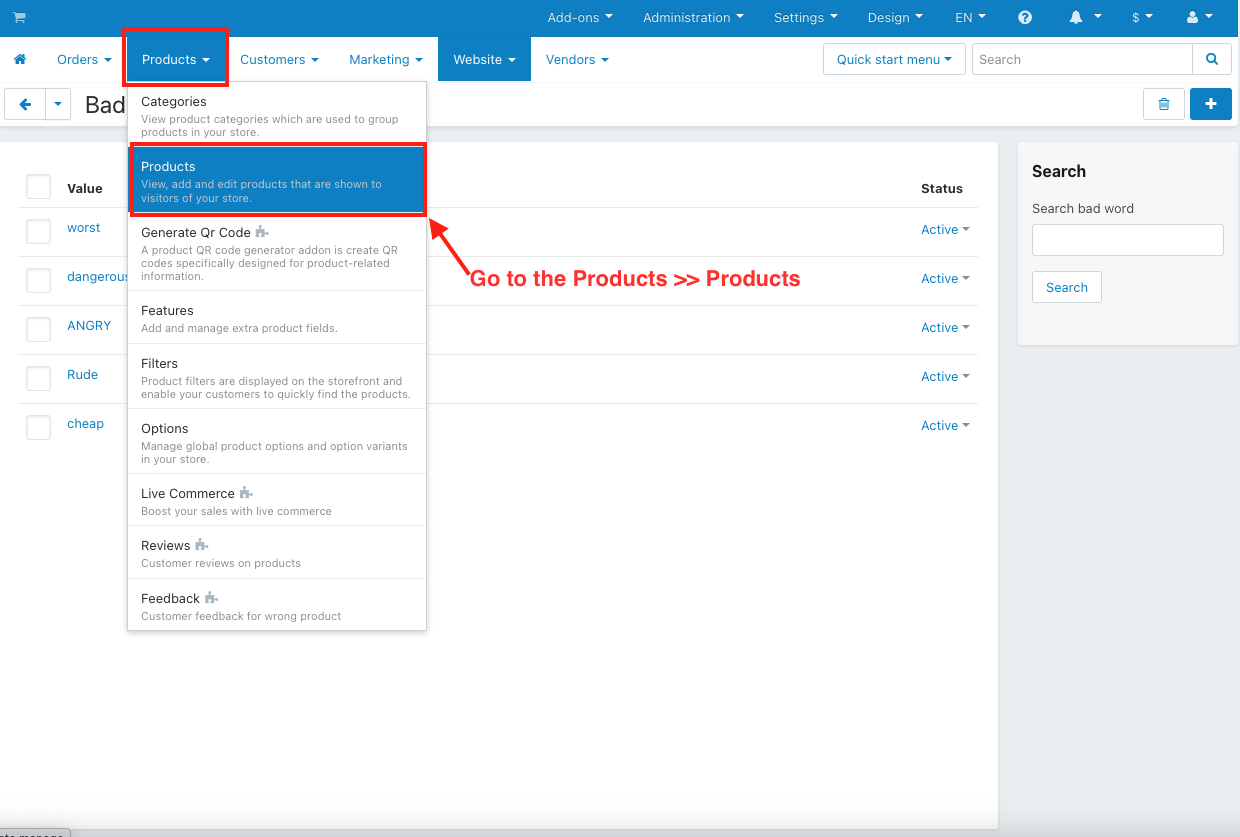Image resolution: width=1240 pixels, height=837 pixels.
Task: Open Active status dropdown for 'worst'
Action: click(945, 230)
